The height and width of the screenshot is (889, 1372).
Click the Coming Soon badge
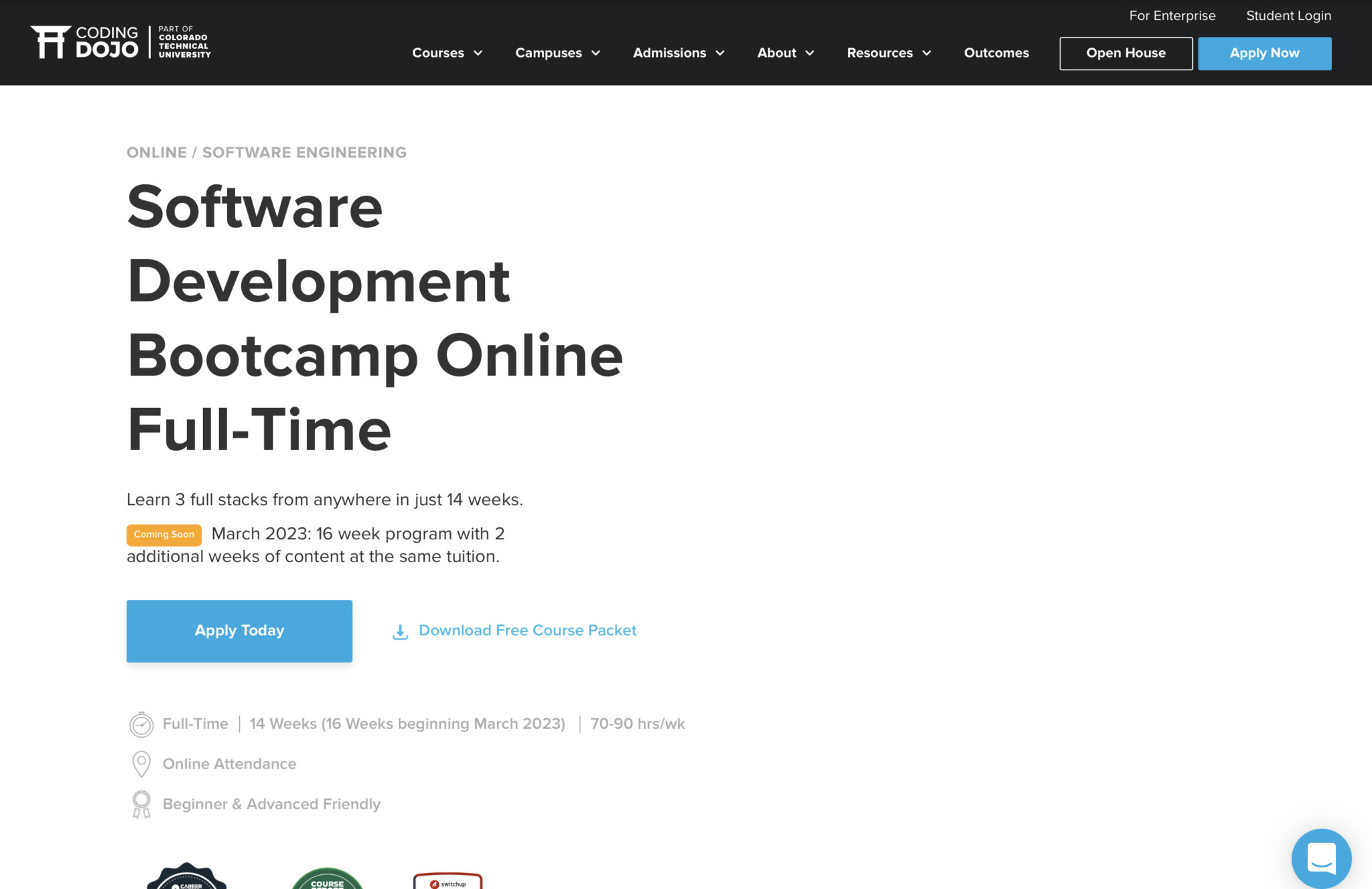(x=163, y=535)
